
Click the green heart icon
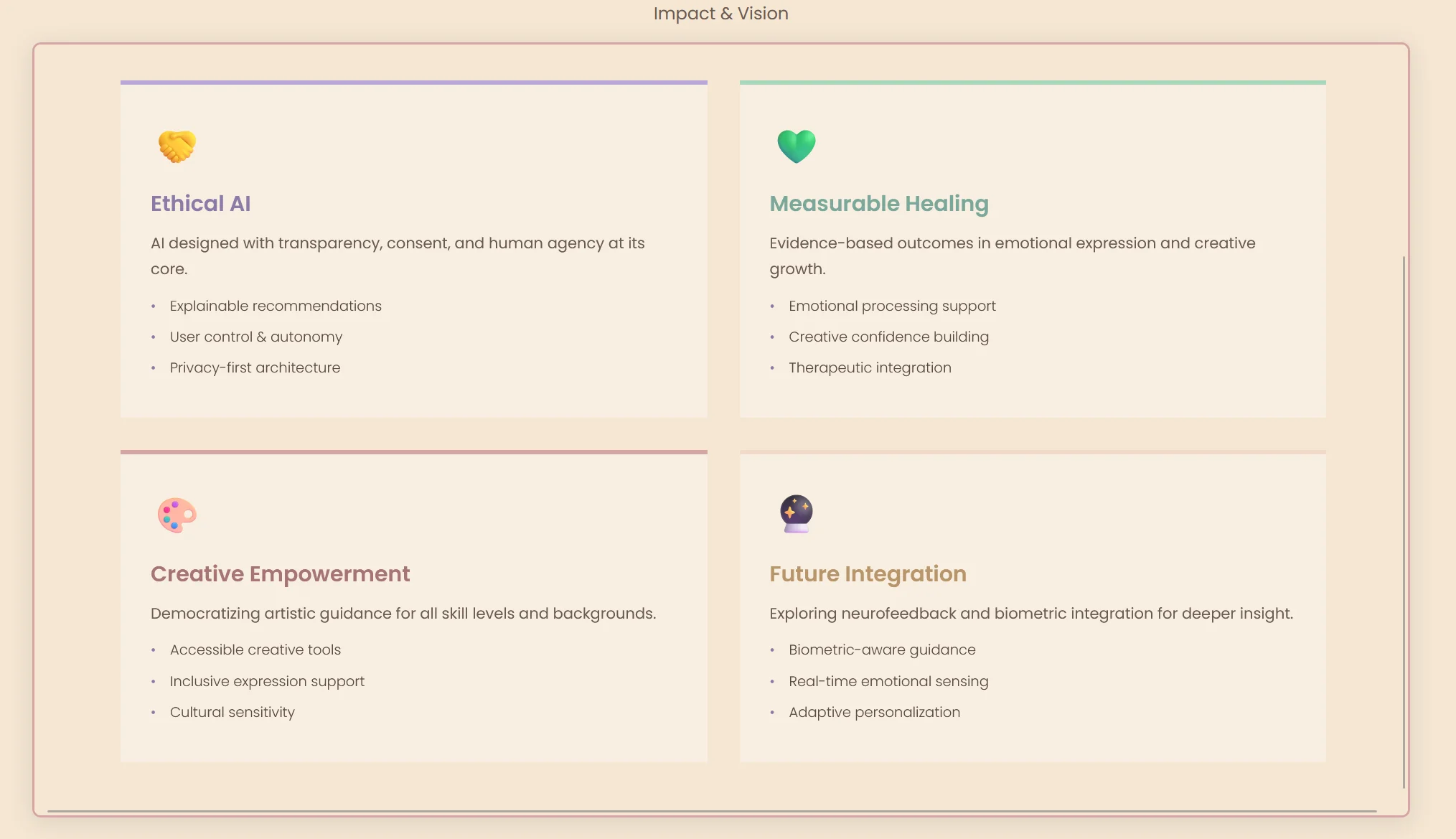[x=797, y=146]
